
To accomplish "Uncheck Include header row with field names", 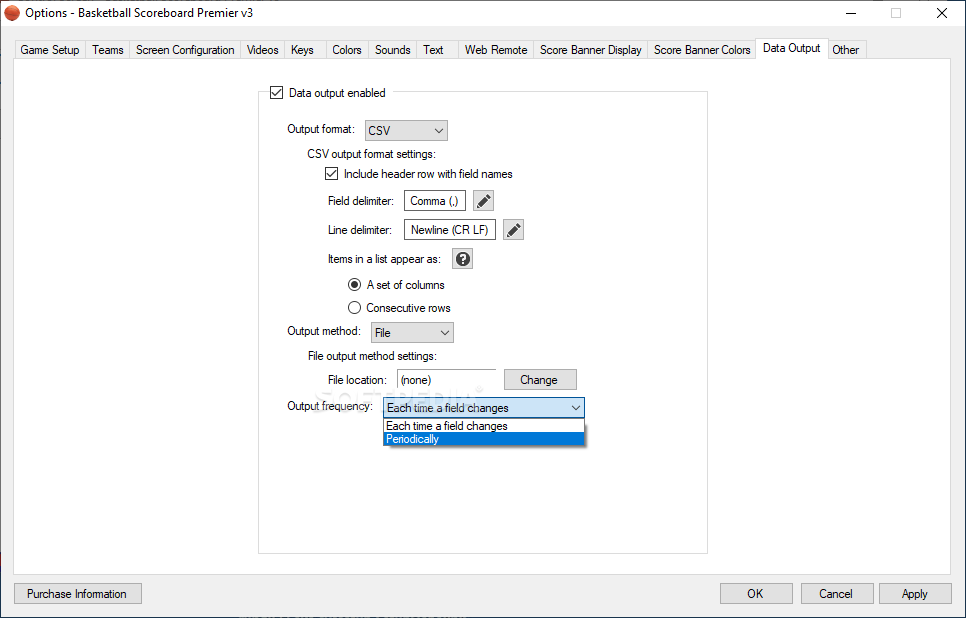I will click(331, 174).
